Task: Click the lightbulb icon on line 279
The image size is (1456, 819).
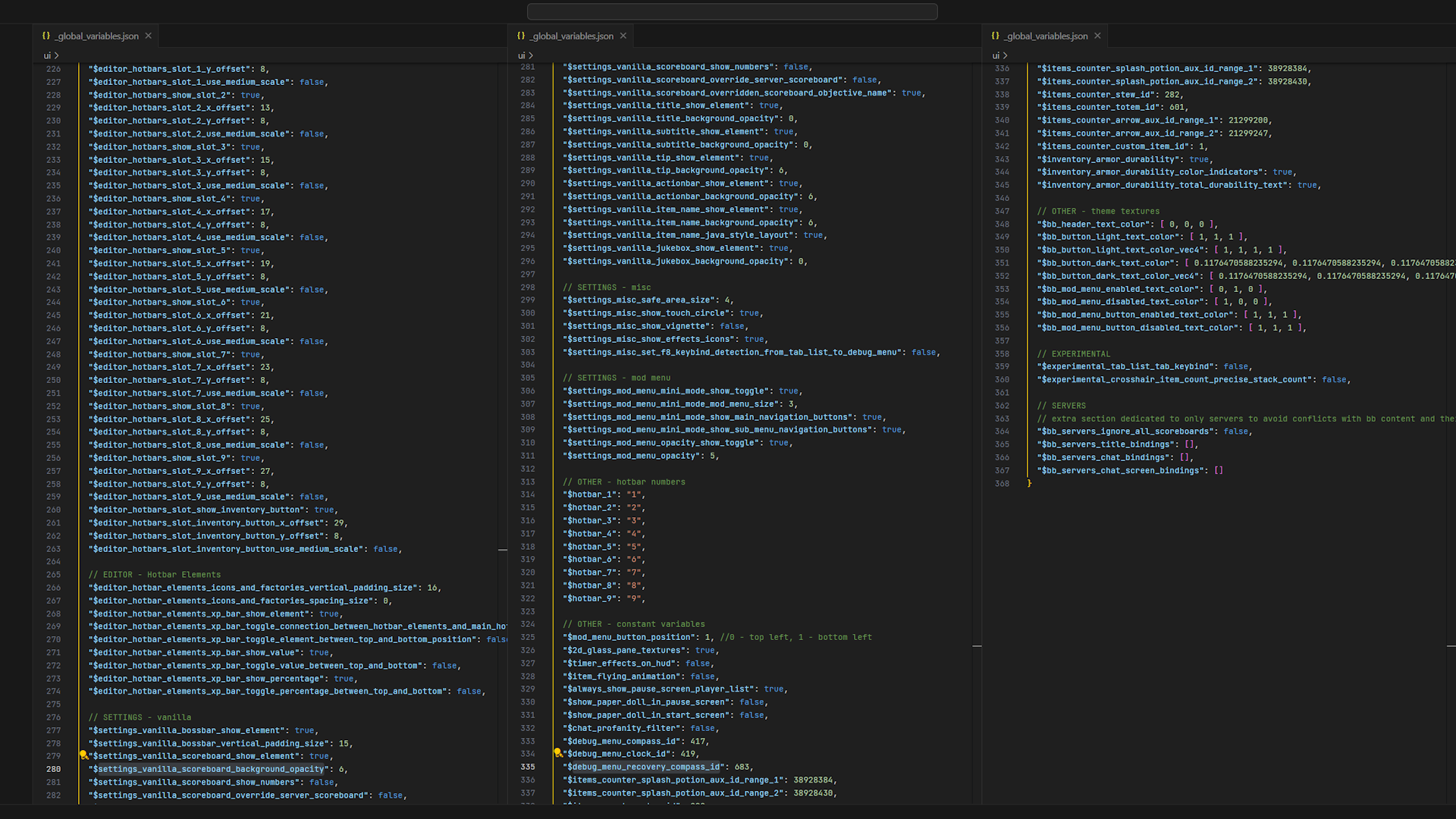Action: (x=83, y=755)
